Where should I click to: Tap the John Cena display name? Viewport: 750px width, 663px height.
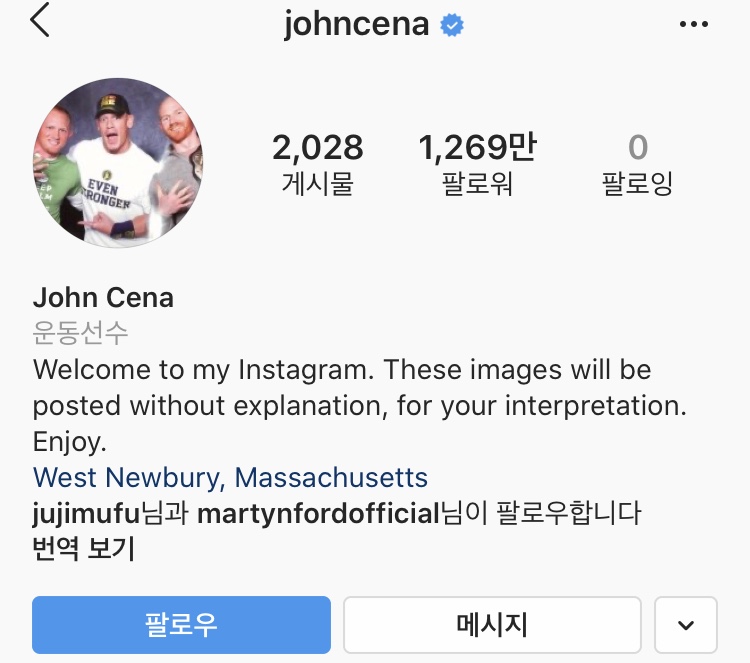point(103,298)
